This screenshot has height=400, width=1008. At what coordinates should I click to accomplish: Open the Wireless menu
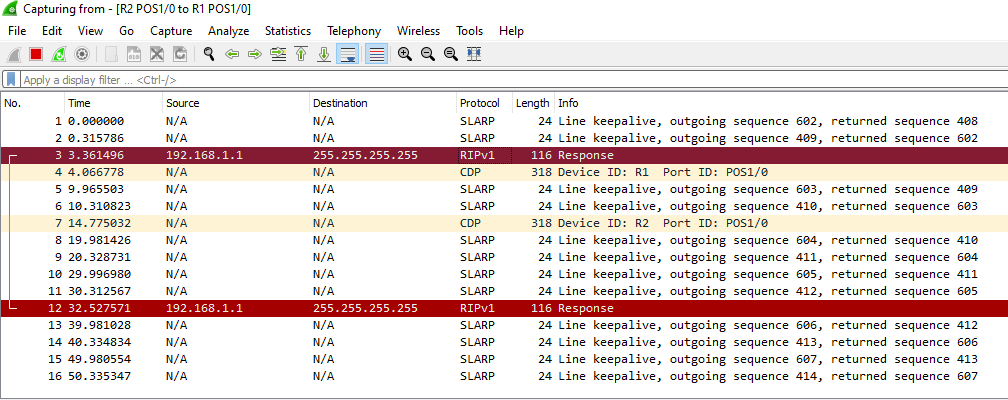418,31
